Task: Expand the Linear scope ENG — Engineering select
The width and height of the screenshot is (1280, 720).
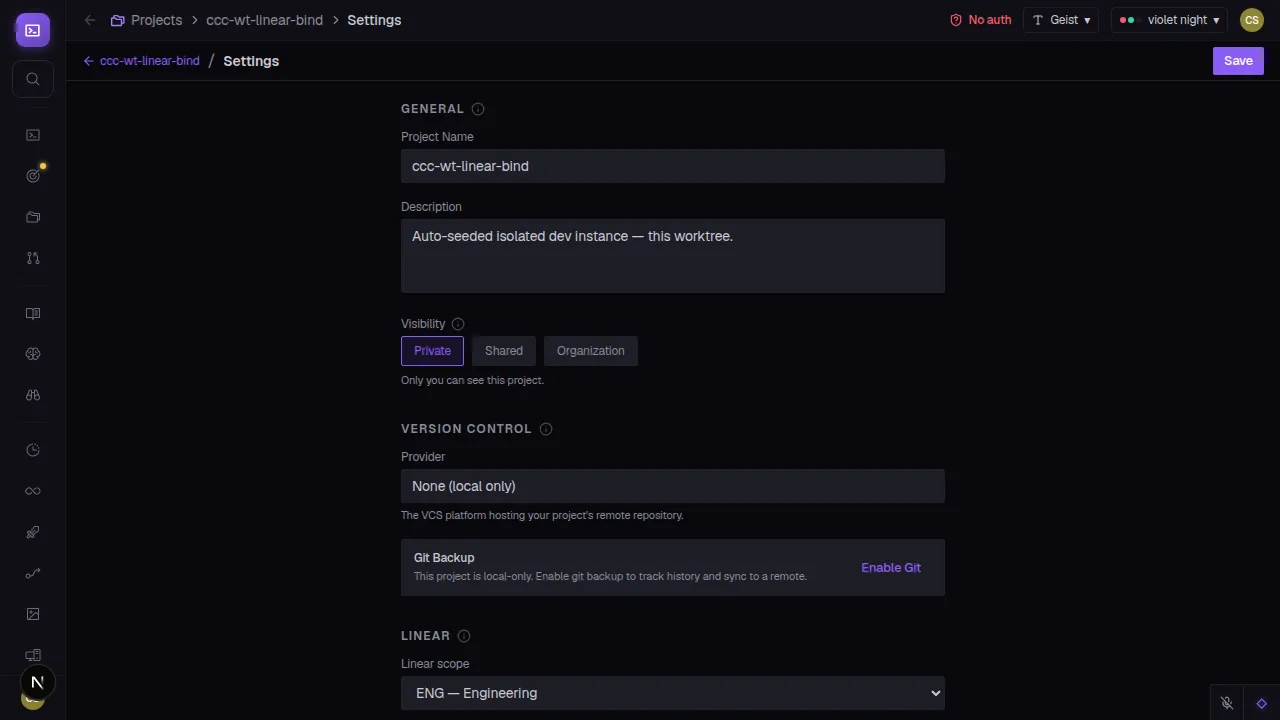Action: [673, 693]
